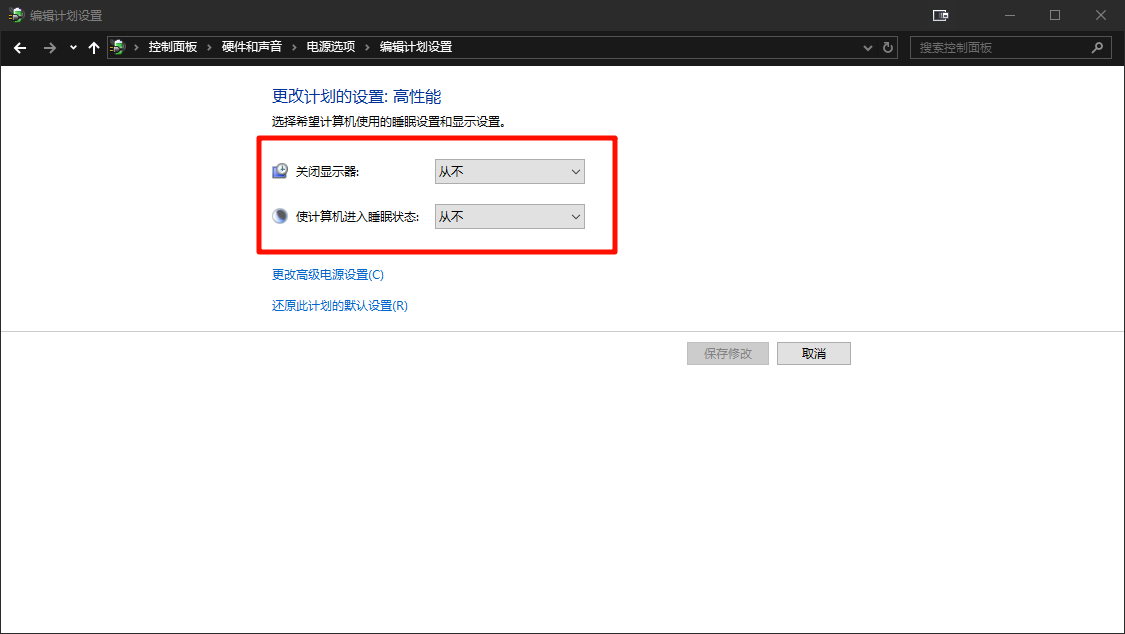Close the 编辑计划设置 window

tap(1101, 15)
